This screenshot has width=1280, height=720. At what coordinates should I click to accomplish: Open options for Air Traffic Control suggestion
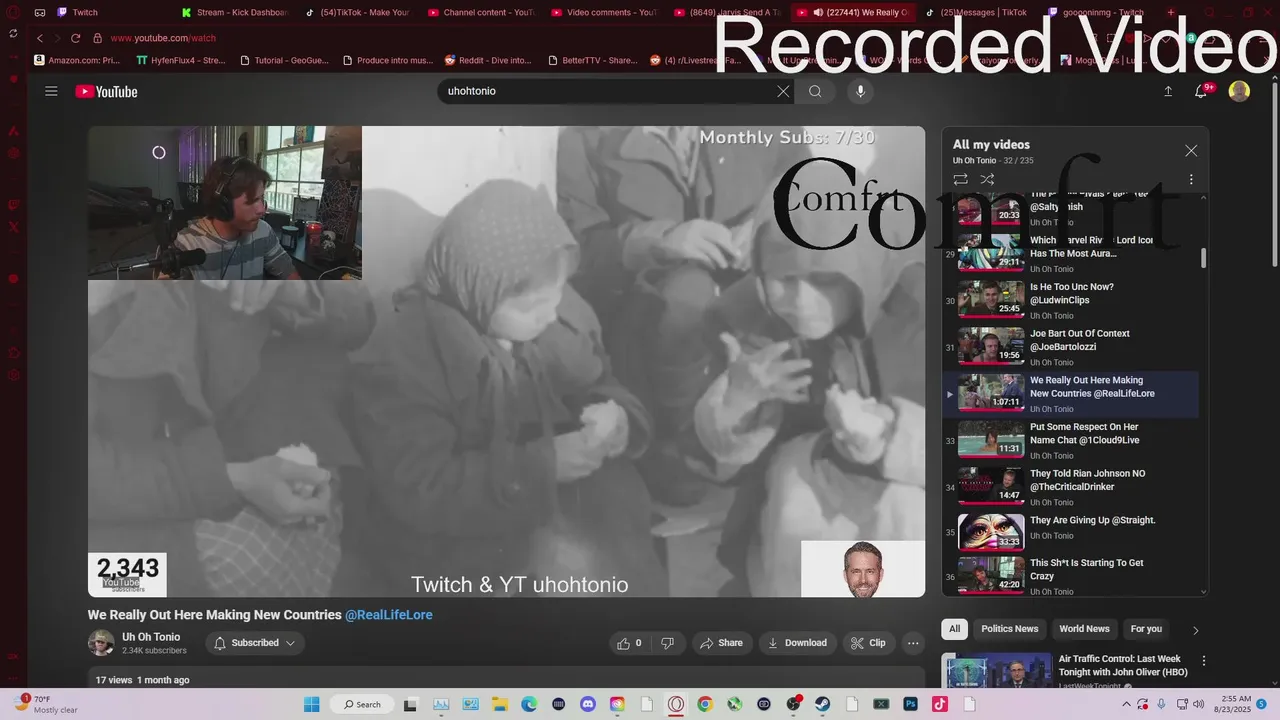tap(1204, 661)
